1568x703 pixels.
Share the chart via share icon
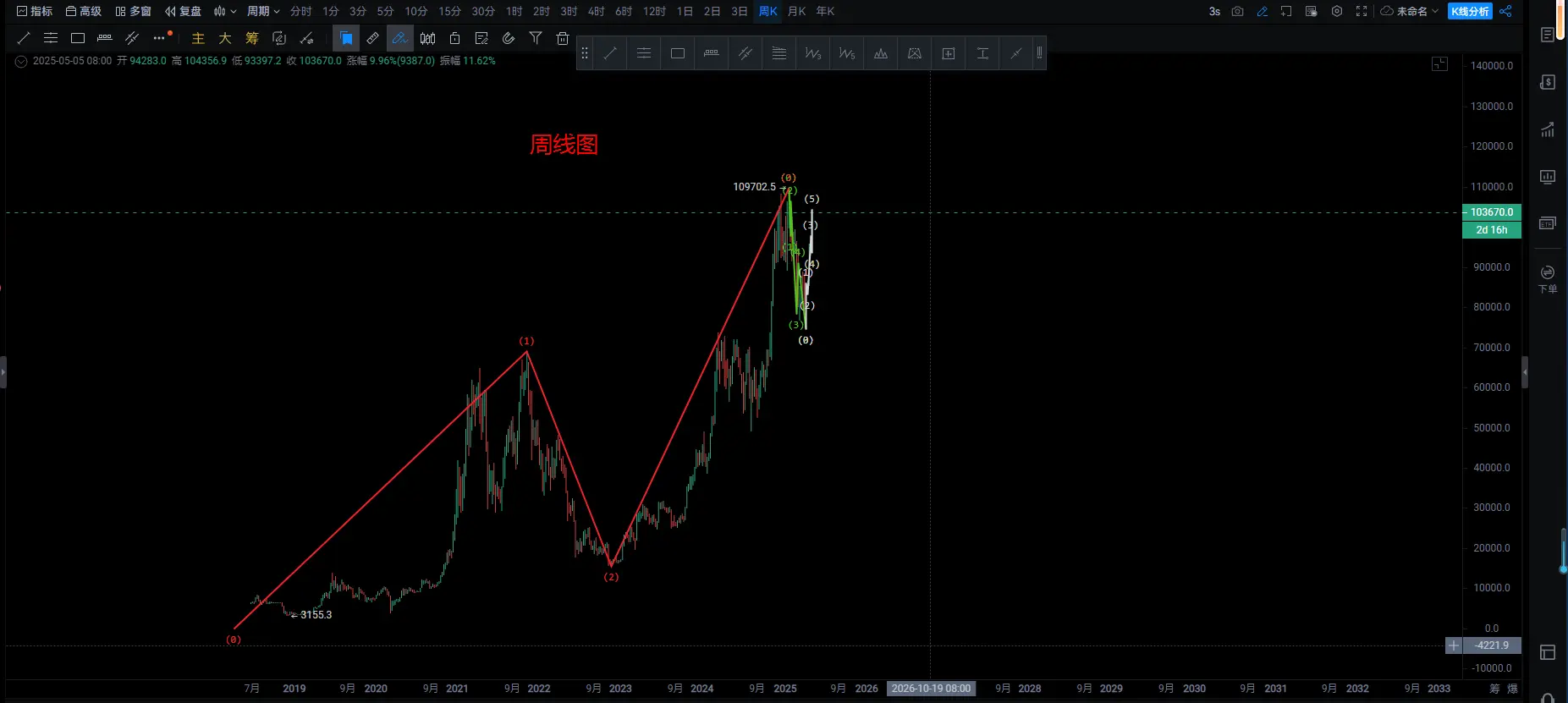(1505, 11)
